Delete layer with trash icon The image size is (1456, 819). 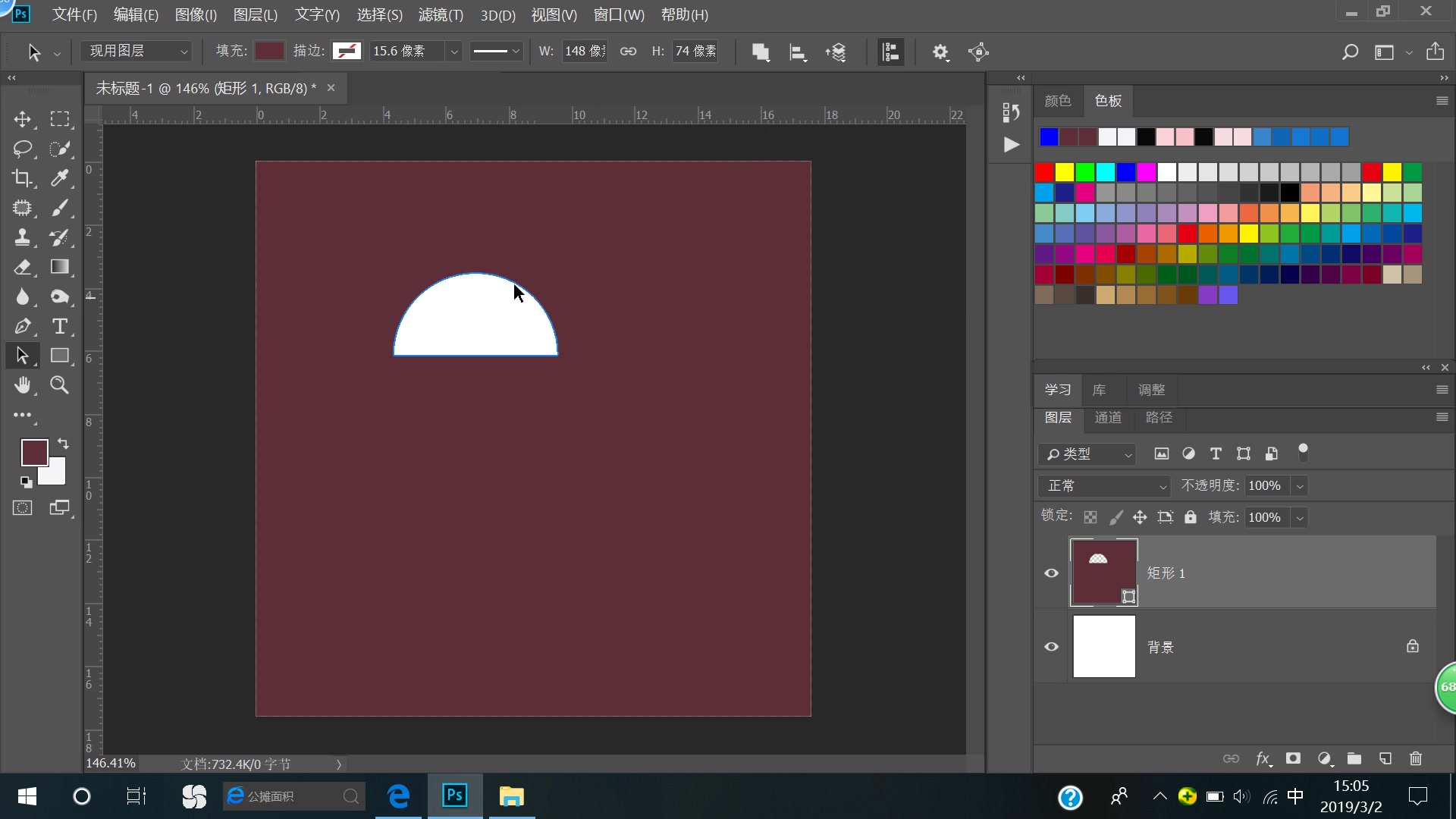(x=1416, y=758)
